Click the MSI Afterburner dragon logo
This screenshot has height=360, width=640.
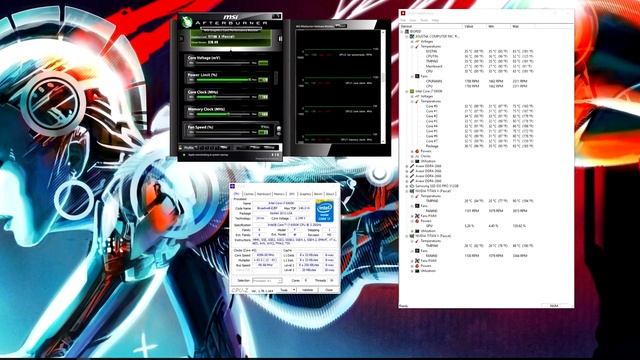point(187,21)
